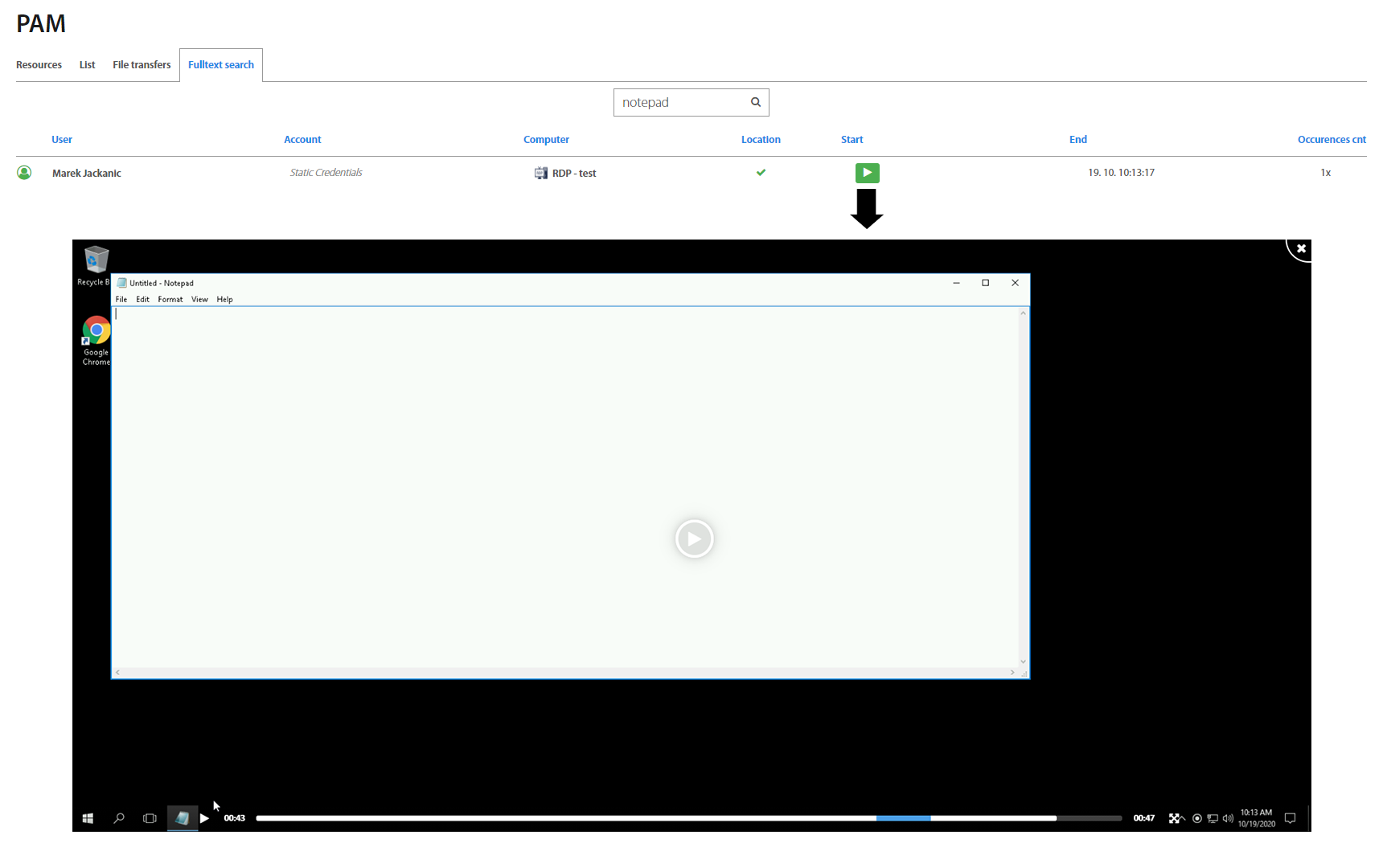Select the List tab
This screenshot has width=1383, height=868.
click(x=87, y=65)
